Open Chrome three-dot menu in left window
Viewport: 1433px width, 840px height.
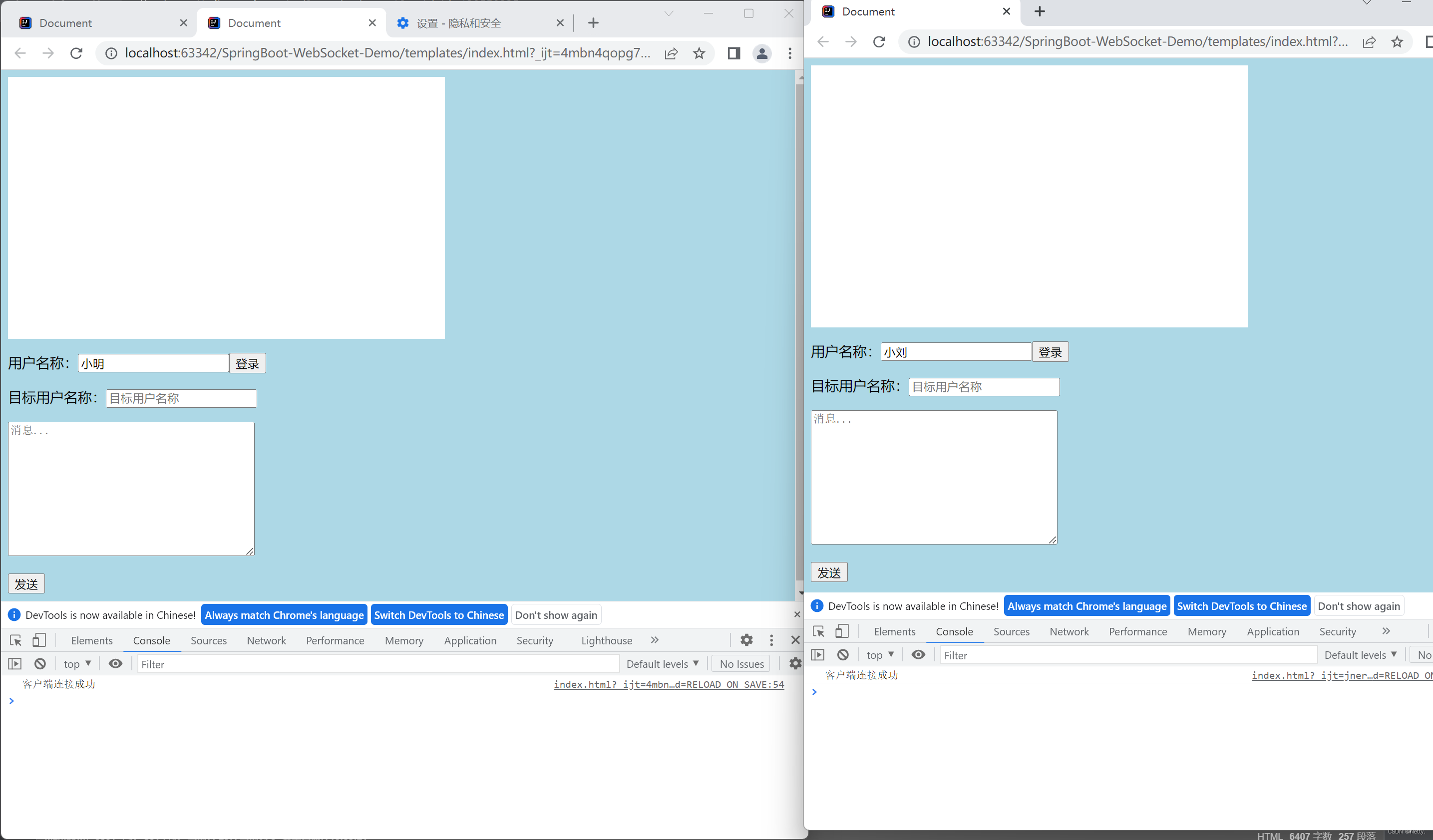coord(790,53)
